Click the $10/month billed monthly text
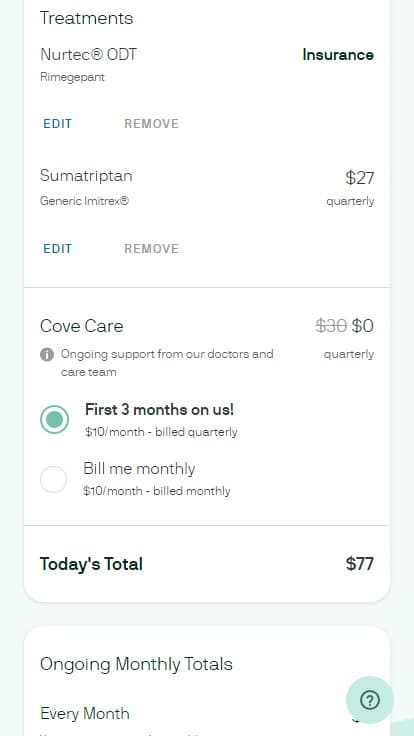This screenshot has width=414, height=736. 157,491
